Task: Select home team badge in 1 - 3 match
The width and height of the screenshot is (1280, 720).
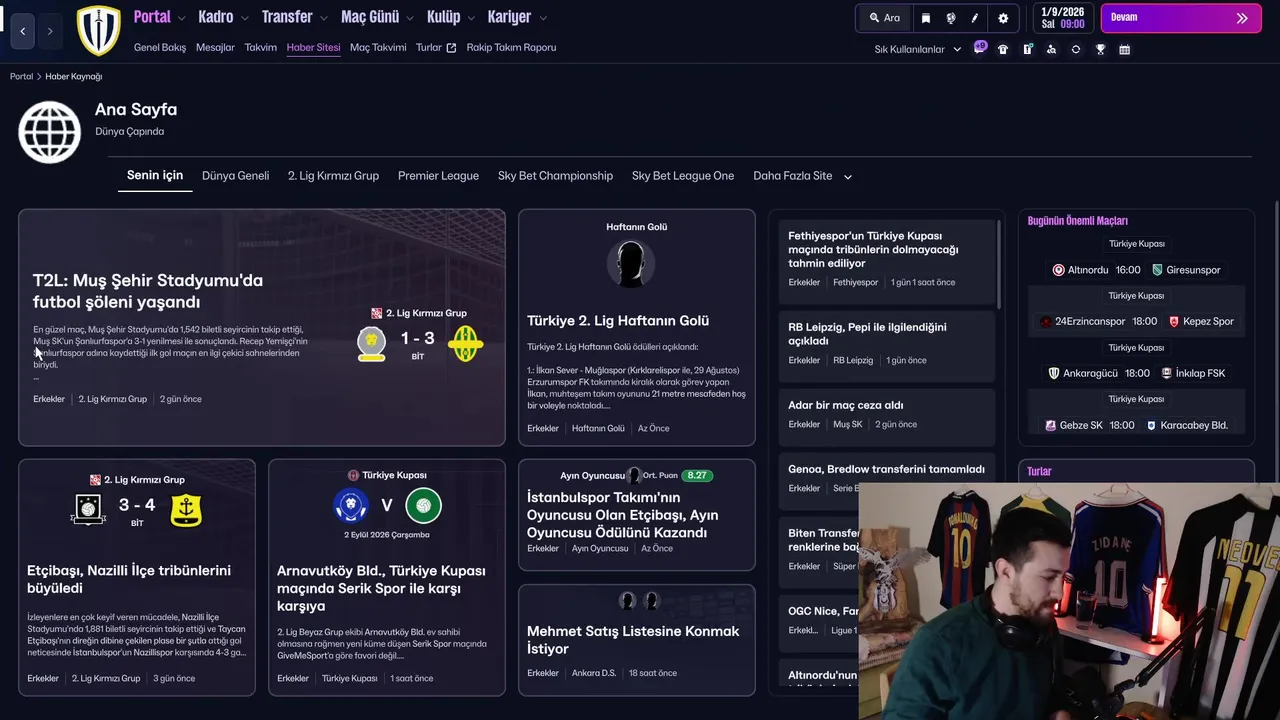Action: 372,344
